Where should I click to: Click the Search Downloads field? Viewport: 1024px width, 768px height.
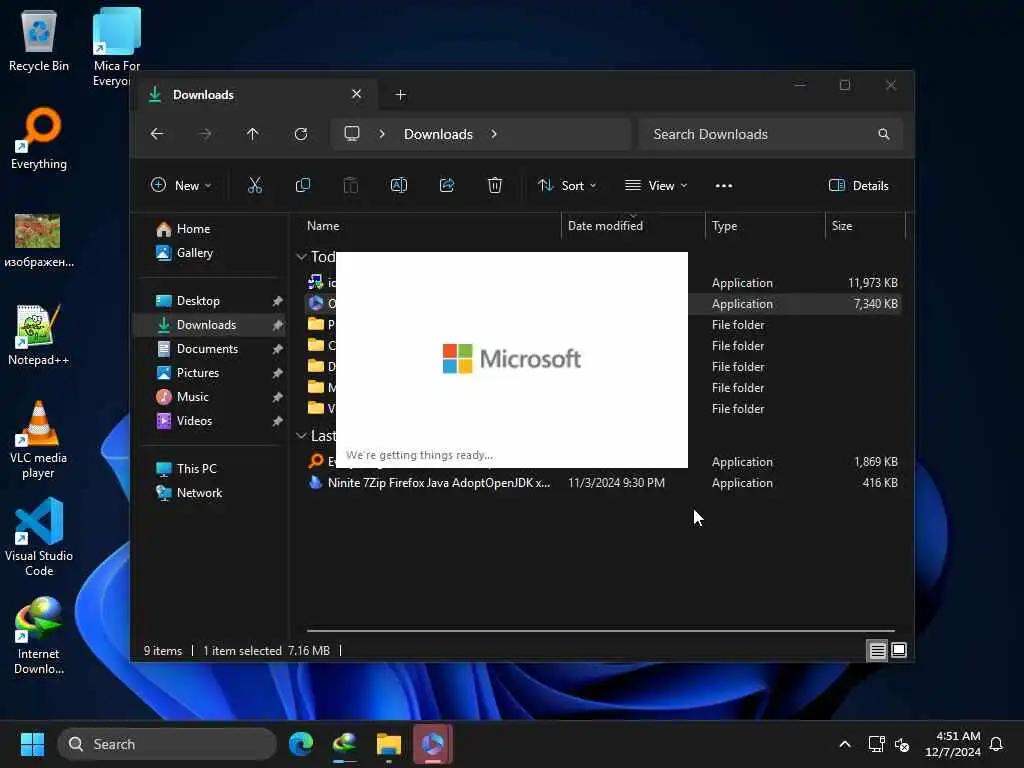[x=771, y=134]
